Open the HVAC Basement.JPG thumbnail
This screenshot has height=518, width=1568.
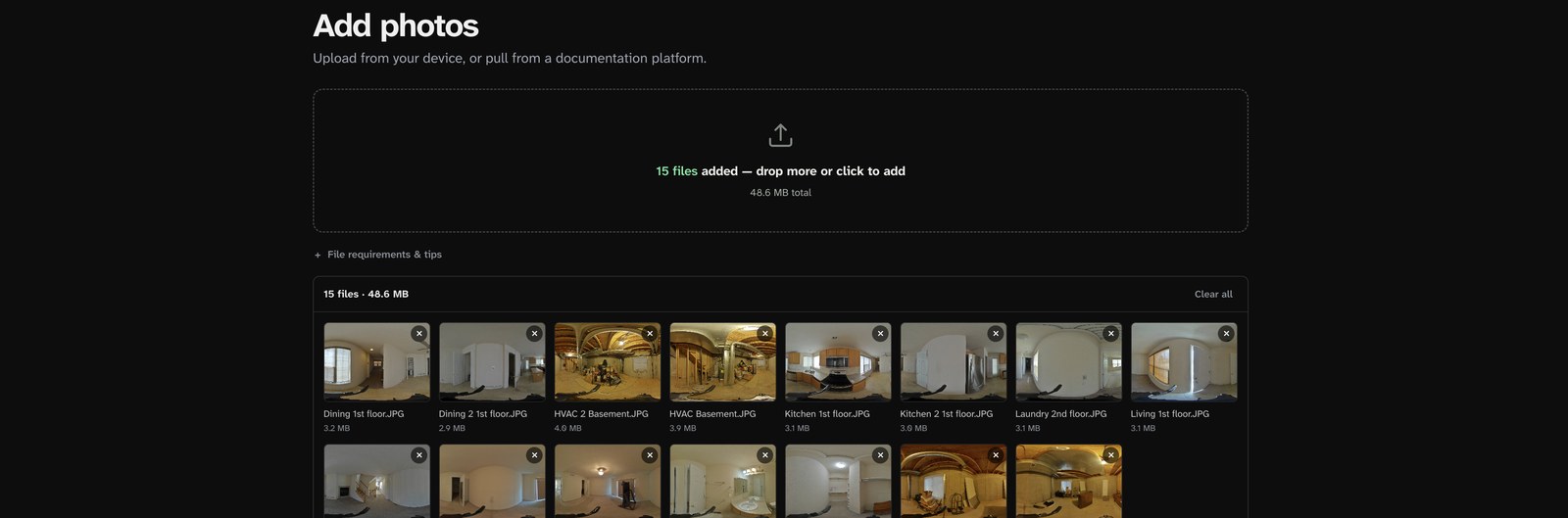722,362
